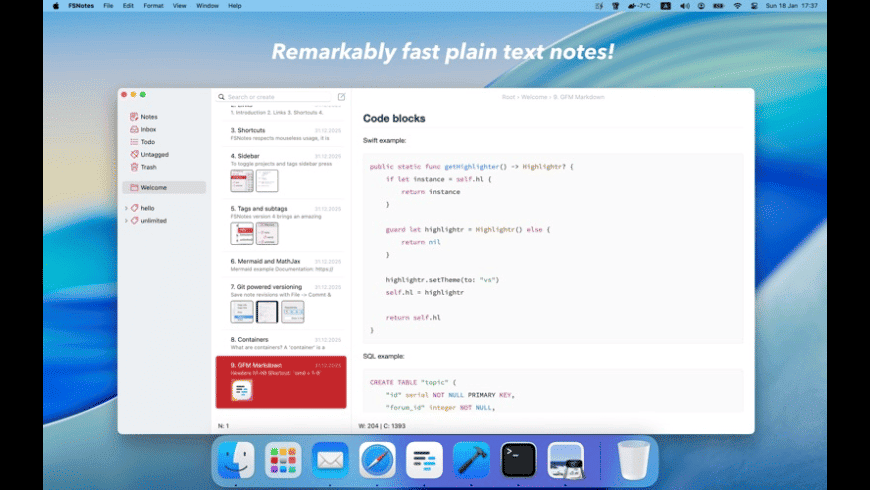Screen dimensions: 870x490
Task: Click the Wi-Fi menu bar icon
Action: [737, 6]
